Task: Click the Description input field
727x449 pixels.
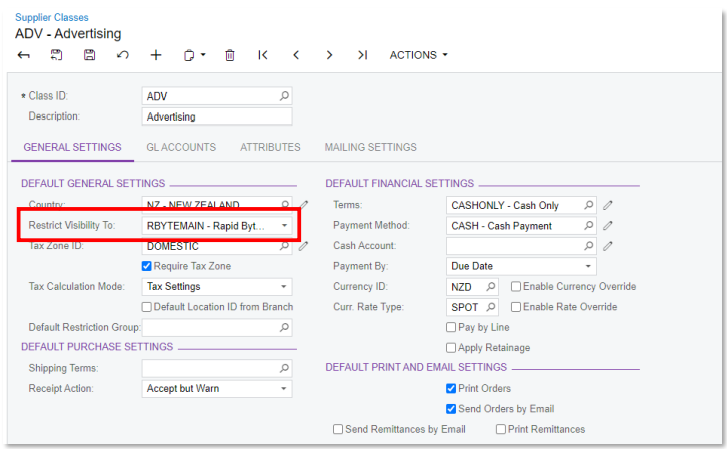Action: 217,116
